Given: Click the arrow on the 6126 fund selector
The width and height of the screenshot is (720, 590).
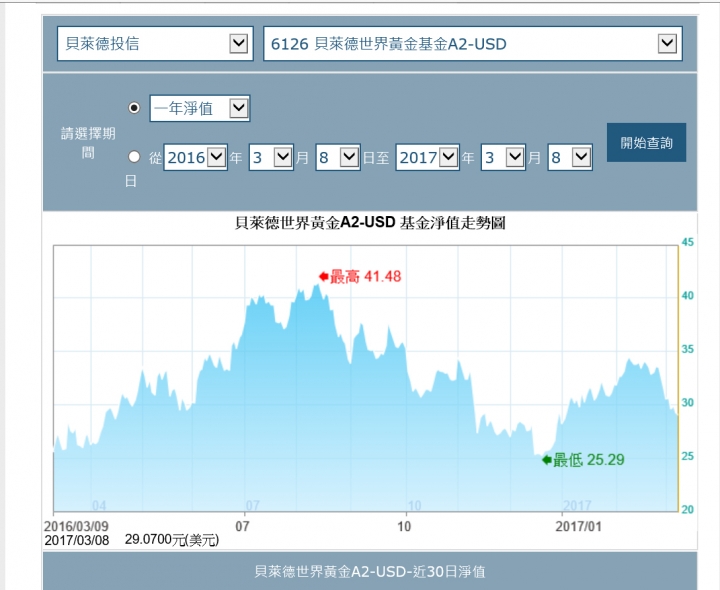Looking at the screenshot, I should [668, 44].
